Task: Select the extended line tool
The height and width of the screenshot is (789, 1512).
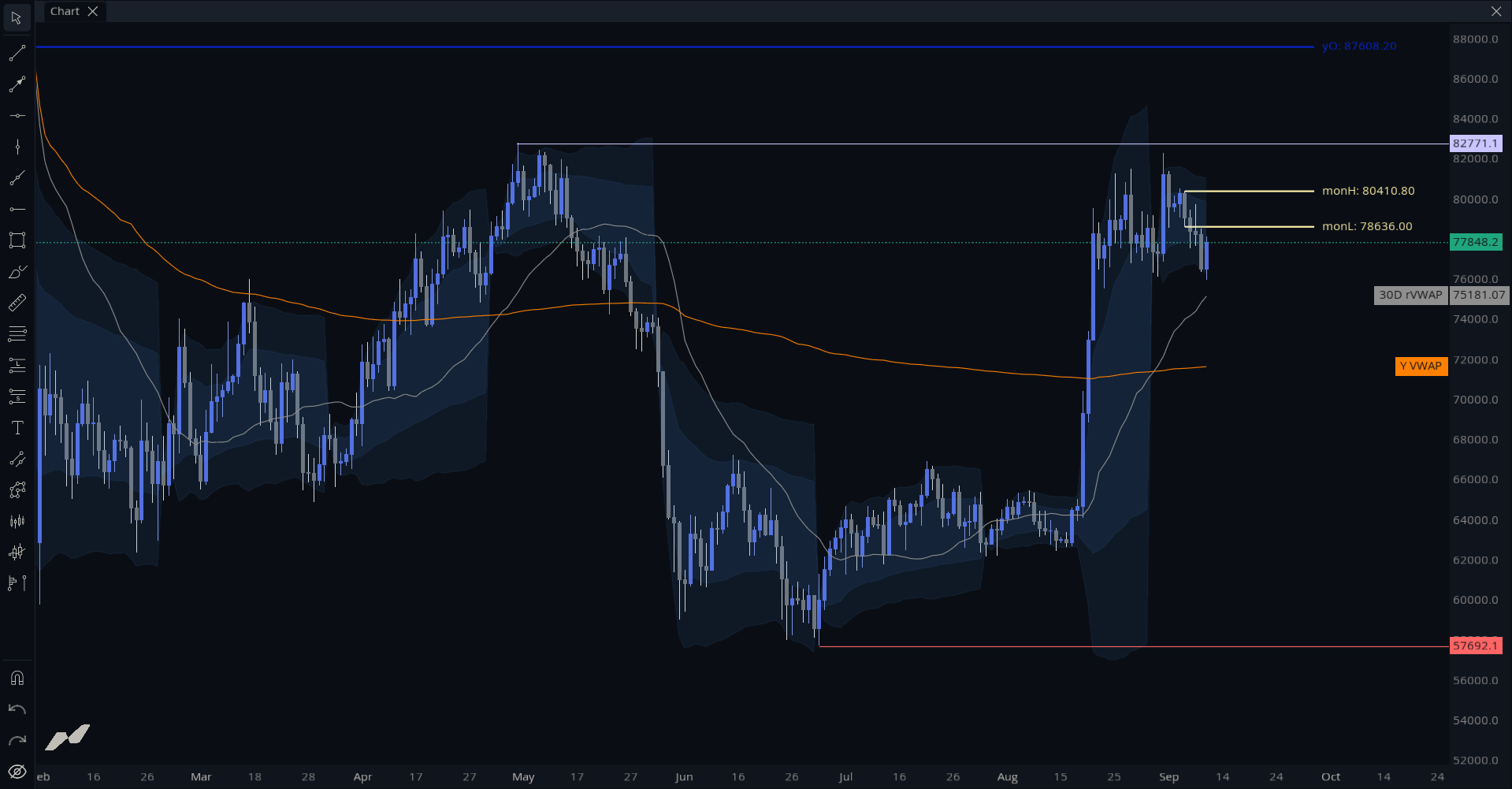Action: tap(17, 178)
